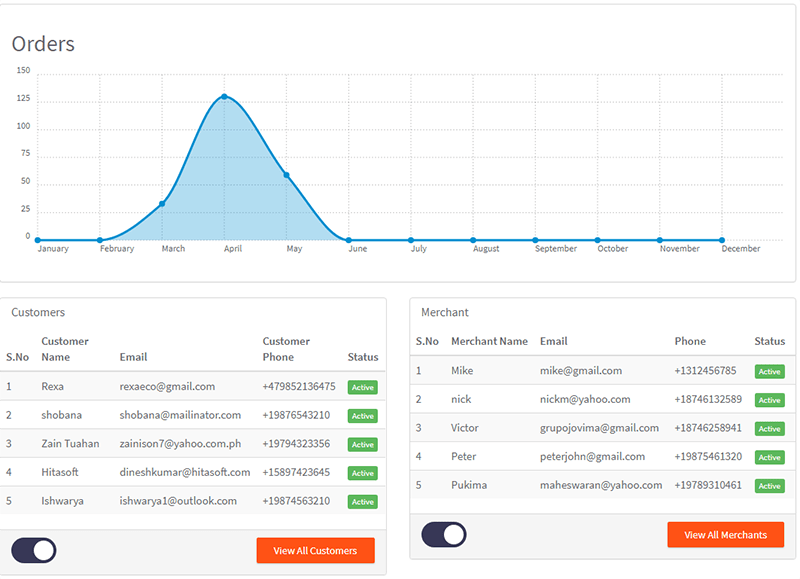Click email ishwarya1@outlook.com
The width and height of the screenshot is (800, 579).
click(178, 501)
